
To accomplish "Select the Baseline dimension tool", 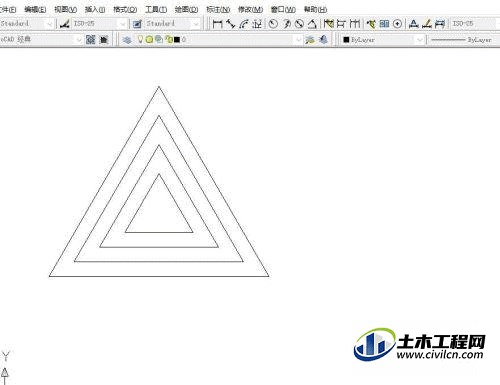I will [x=341, y=24].
